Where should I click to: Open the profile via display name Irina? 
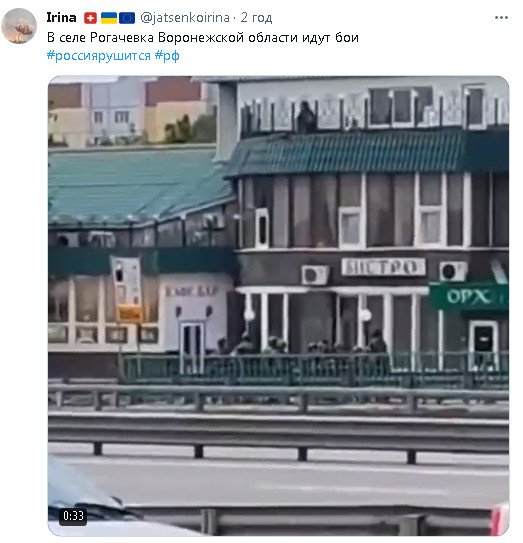click(61, 17)
